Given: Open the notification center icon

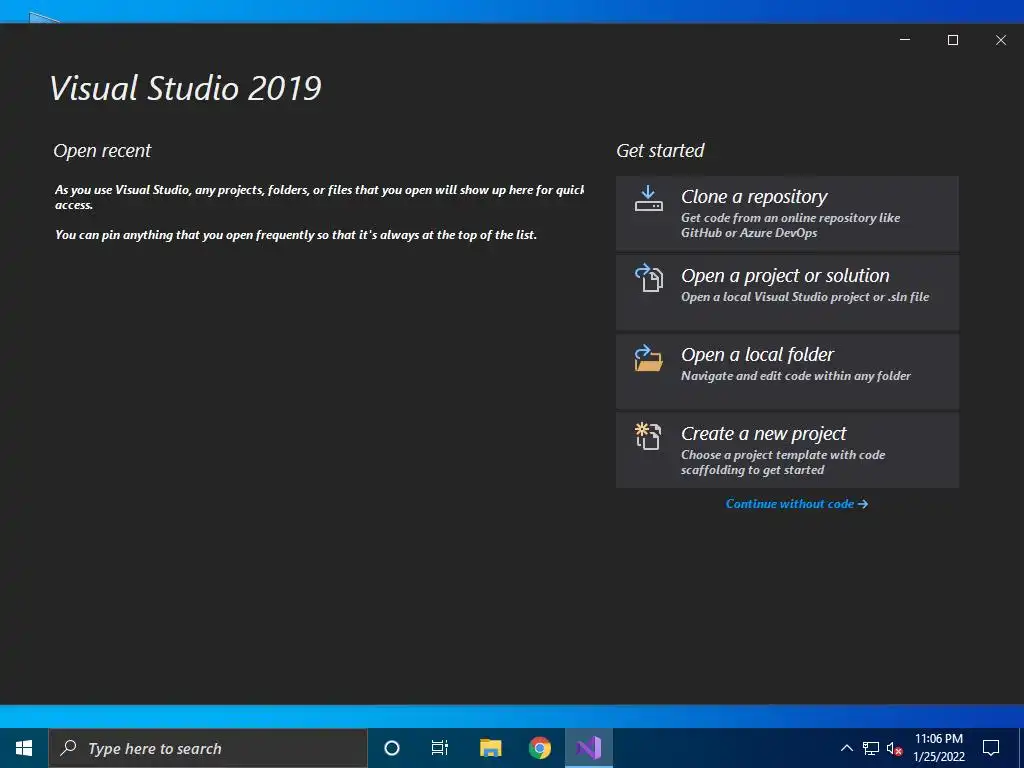Looking at the screenshot, I should click(x=991, y=748).
